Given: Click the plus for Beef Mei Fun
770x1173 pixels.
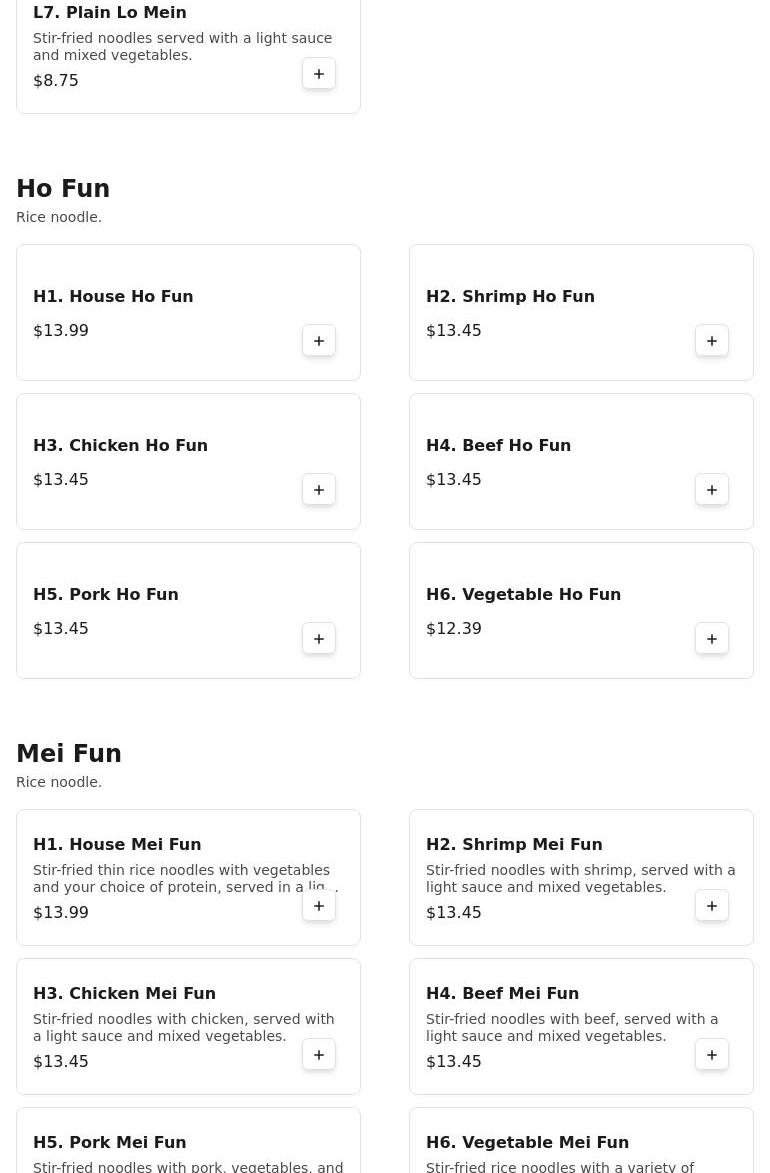Looking at the screenshot, I should coord(712,1055).
